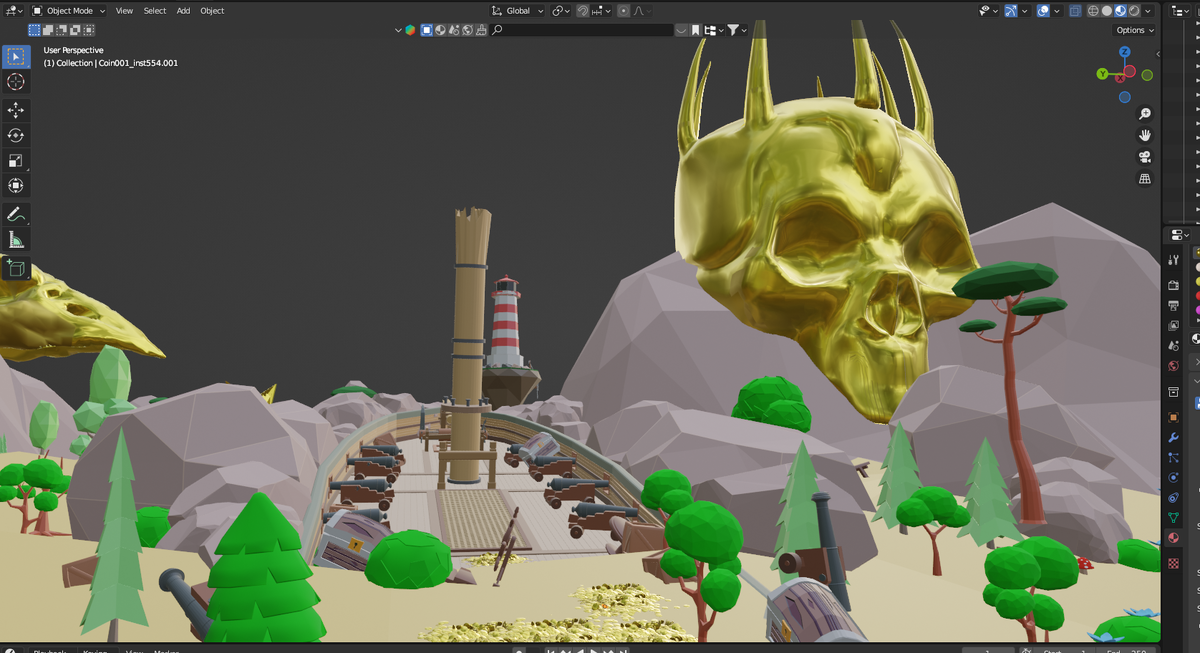This screenshot has height=653, width=1200.
Task: Open the Render properties tab
Action: click(1173, 285)
